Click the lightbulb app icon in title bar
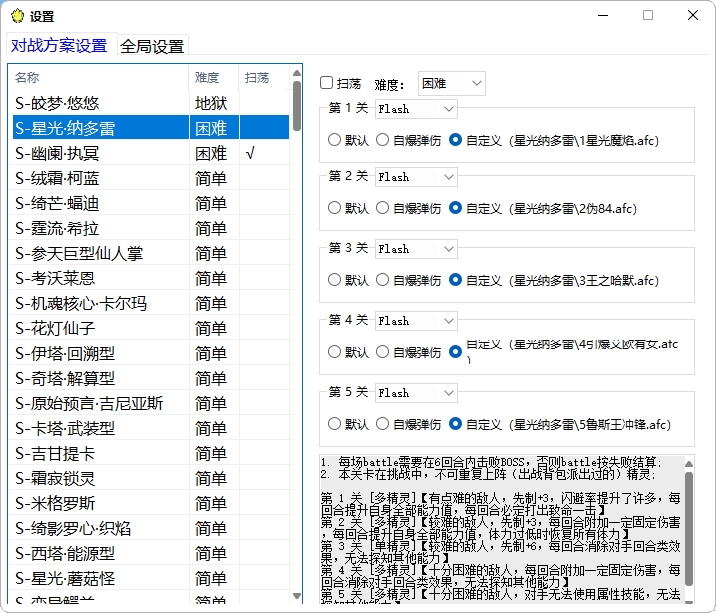716x613 pixels. click(x=16, y=16)
